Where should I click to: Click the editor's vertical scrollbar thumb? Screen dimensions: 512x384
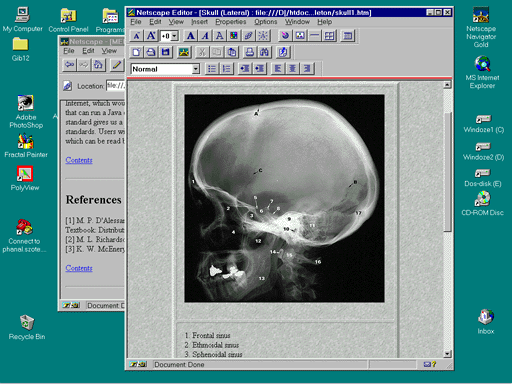tap(447, 172)
